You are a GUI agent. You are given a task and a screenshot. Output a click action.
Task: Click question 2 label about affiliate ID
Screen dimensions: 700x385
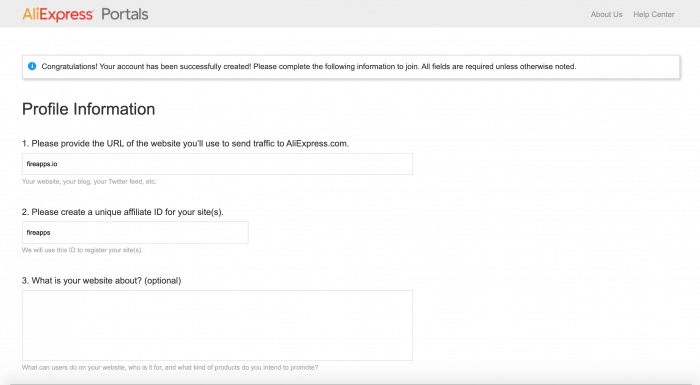123,212
